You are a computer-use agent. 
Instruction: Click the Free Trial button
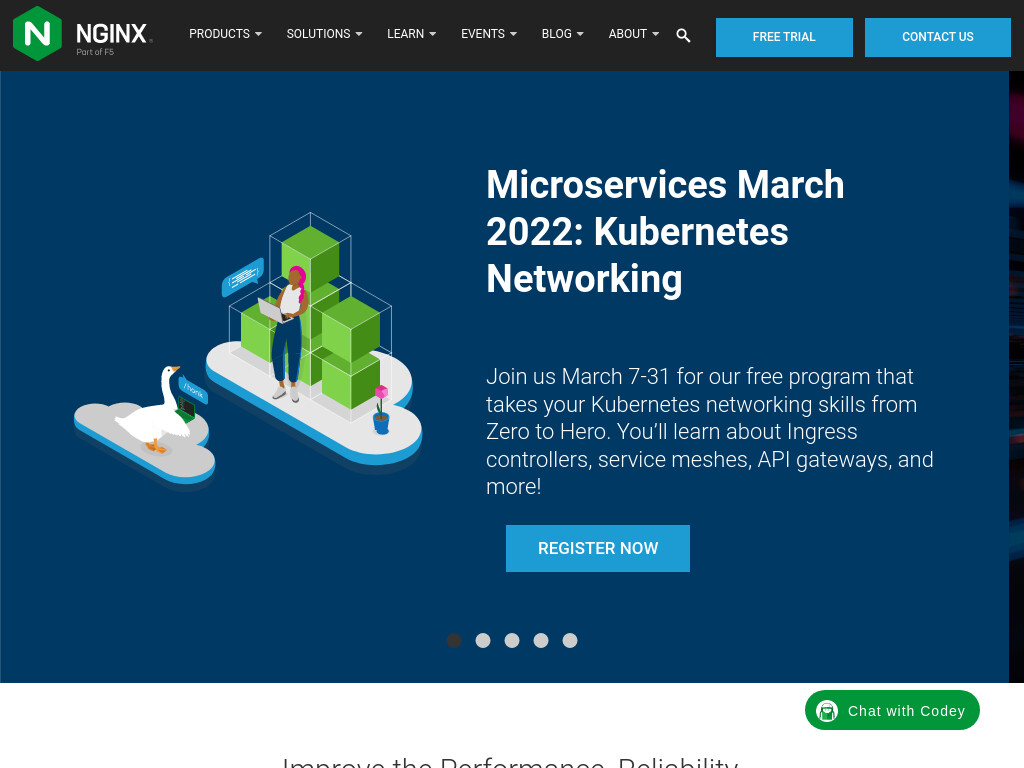point(784,37)
